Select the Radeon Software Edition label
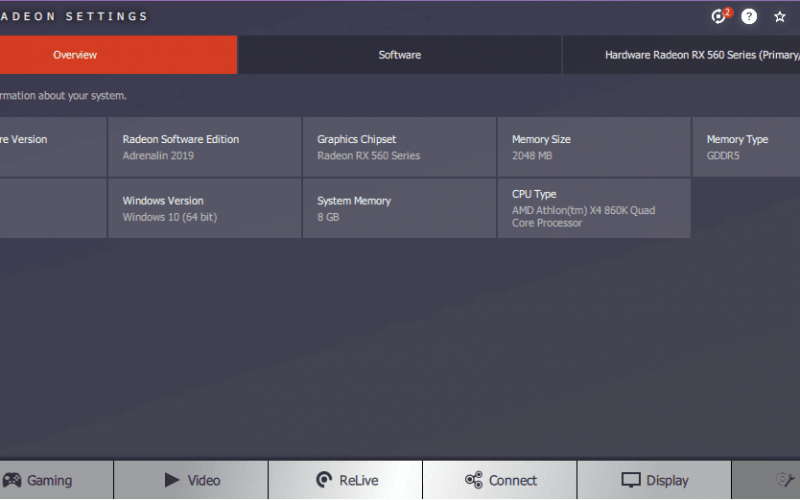Screen dimensions: 800x500 coord(181,139)
